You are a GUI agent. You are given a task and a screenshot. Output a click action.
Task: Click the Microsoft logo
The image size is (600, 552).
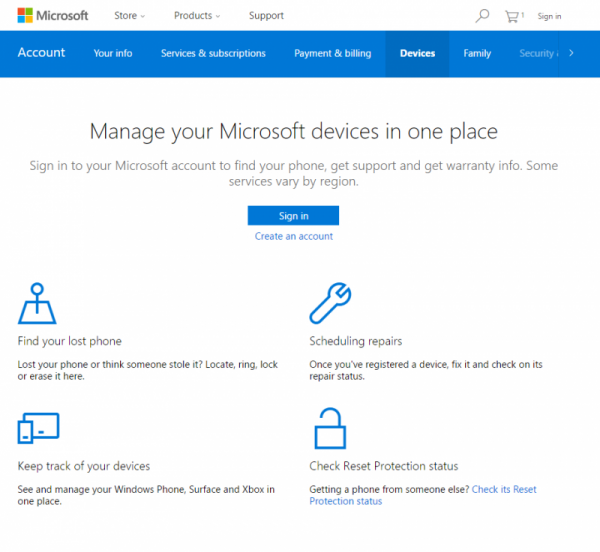(53, 16)
